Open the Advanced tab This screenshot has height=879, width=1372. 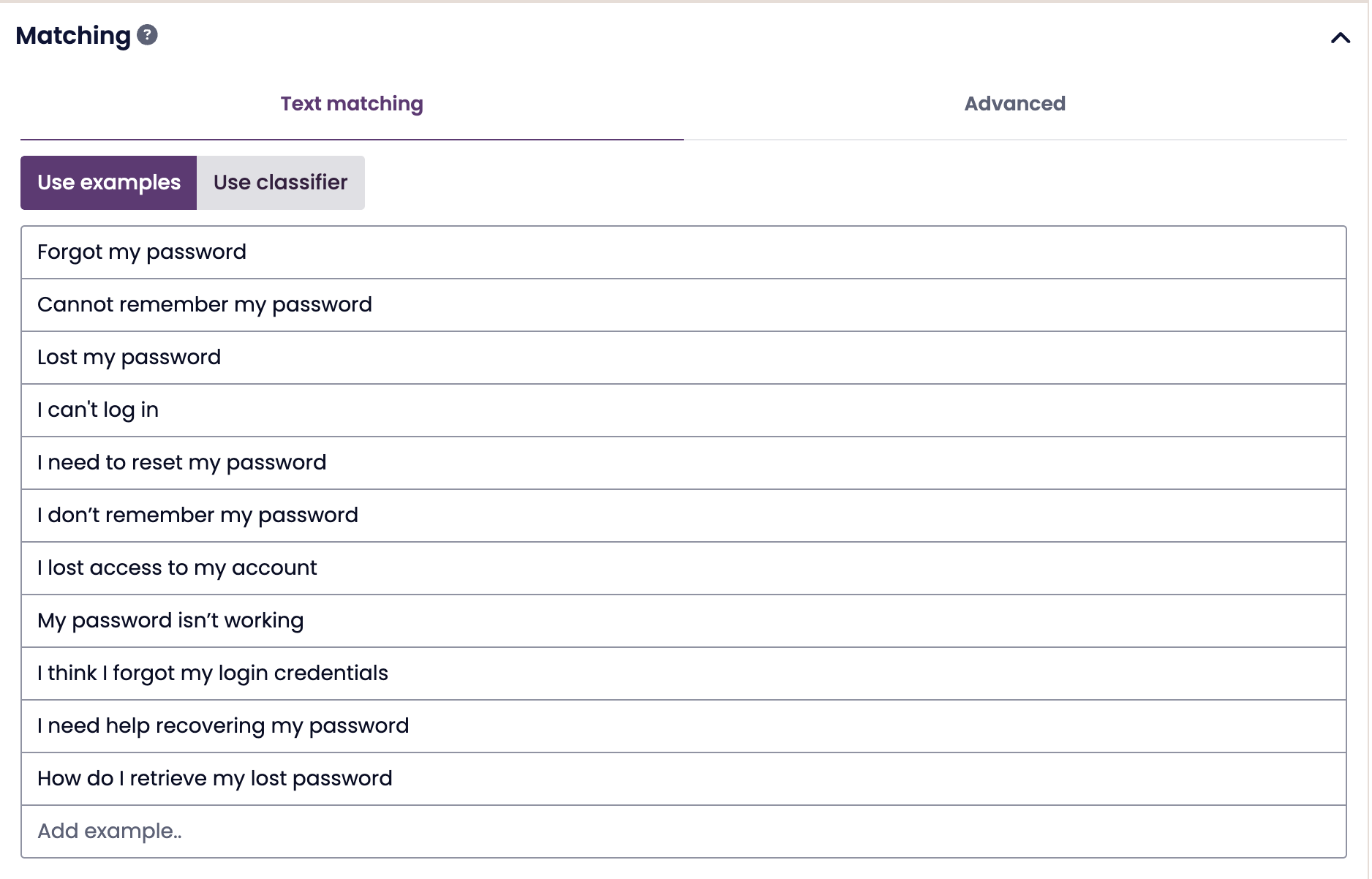pyautogui.click(x=1014, y=104)
